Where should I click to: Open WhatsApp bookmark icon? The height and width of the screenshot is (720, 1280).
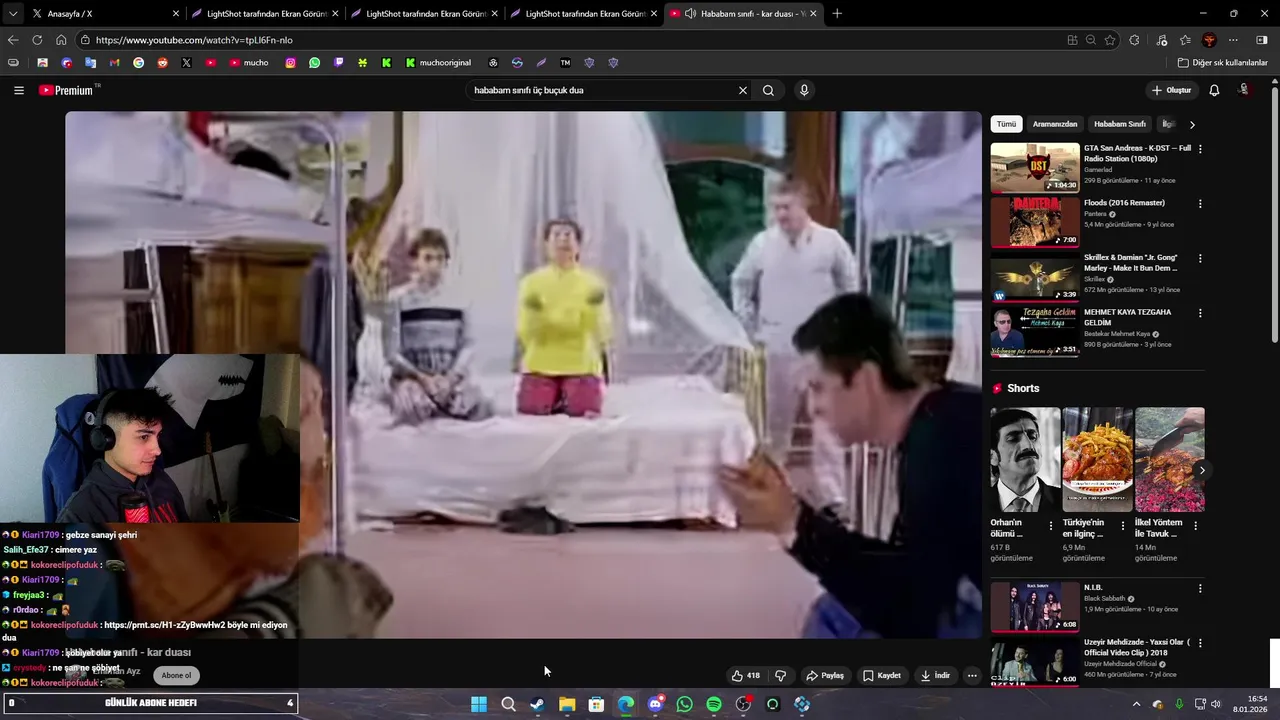click(314, 63)
